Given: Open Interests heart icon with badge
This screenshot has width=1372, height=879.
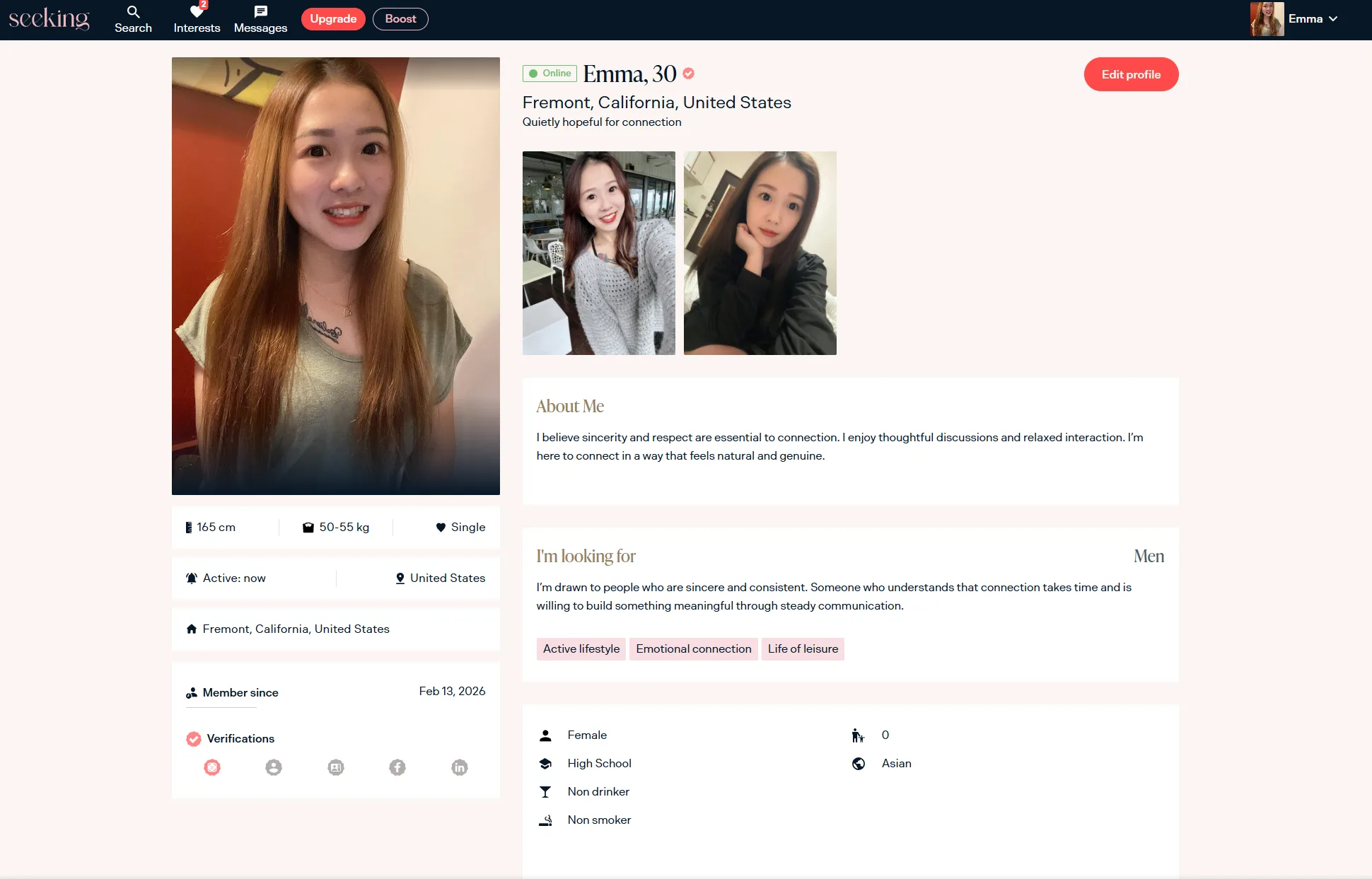Looking at the screenshot, I should tap(197, 12).
